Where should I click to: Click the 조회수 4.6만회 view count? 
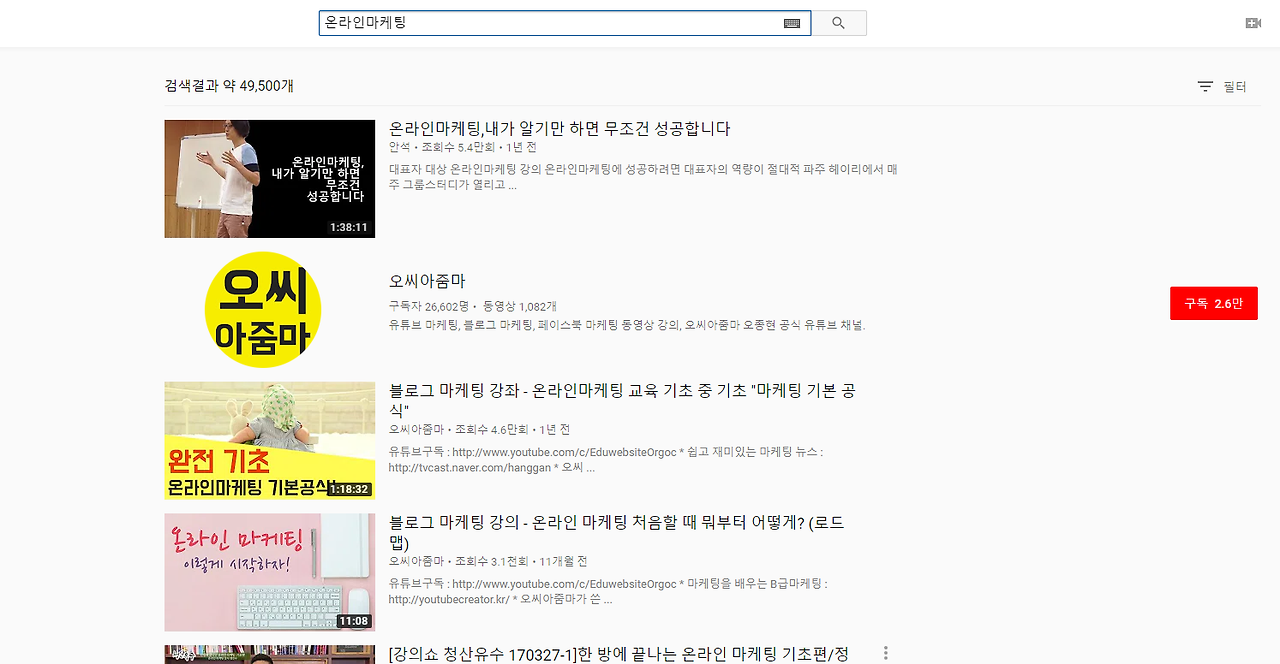pos(491,429)
